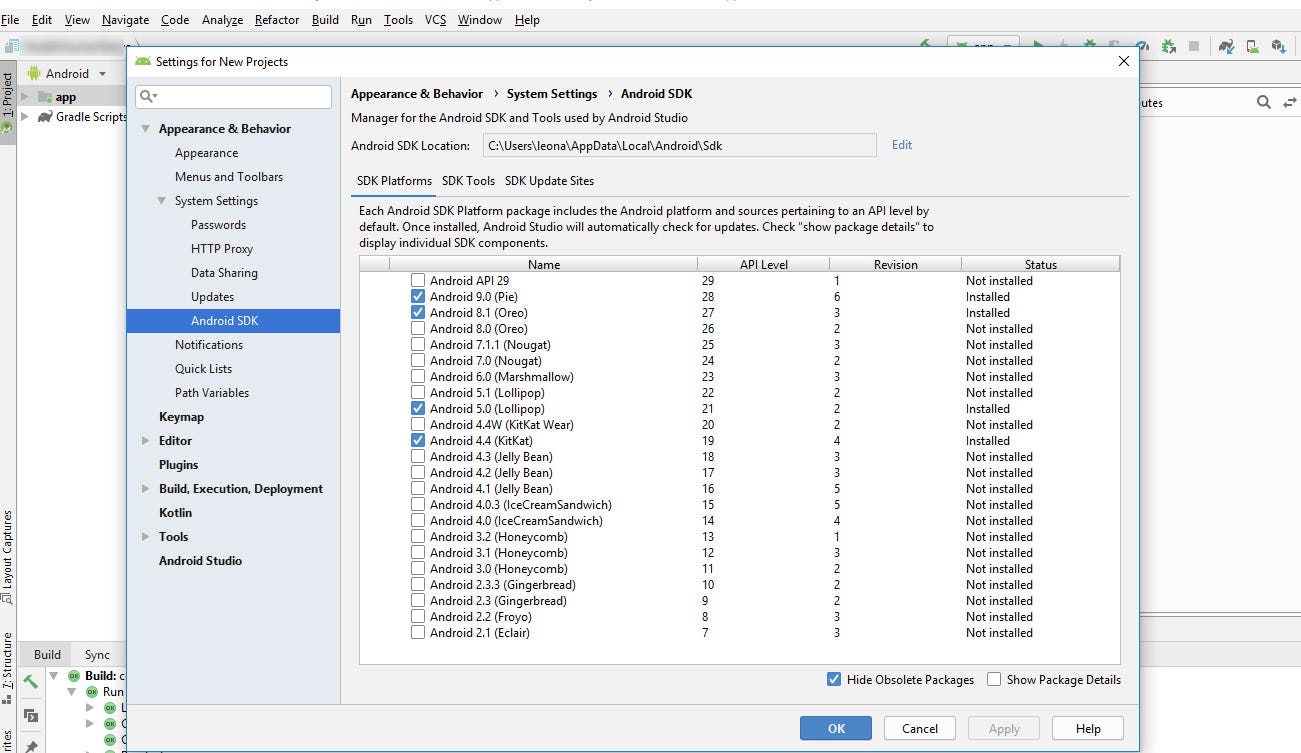Open the 1: Project tool window strip
Screen dimensions: 1301x753
7,103
